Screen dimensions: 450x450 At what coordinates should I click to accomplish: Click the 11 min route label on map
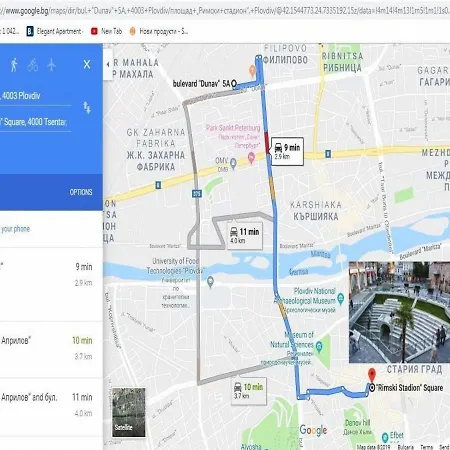(245, 236)
